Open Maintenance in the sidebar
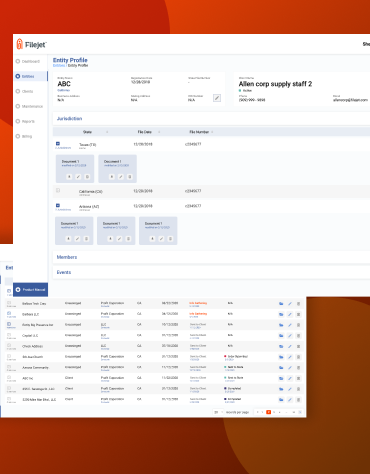This screenshot has width=370, height=474. [30, 106]
